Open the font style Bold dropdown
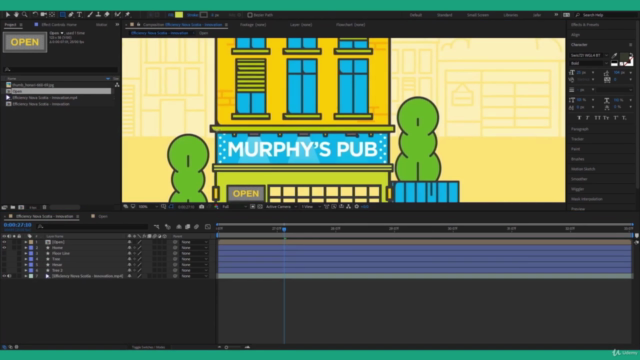Screen dimensions: 640x360 click(x=589, y=64)
